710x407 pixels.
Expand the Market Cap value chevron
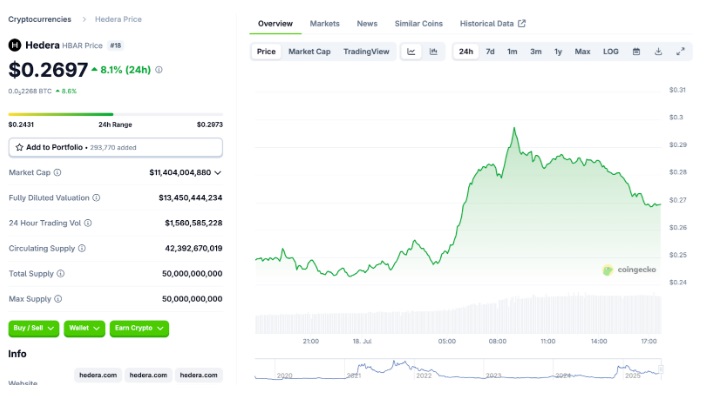(218, 173)
